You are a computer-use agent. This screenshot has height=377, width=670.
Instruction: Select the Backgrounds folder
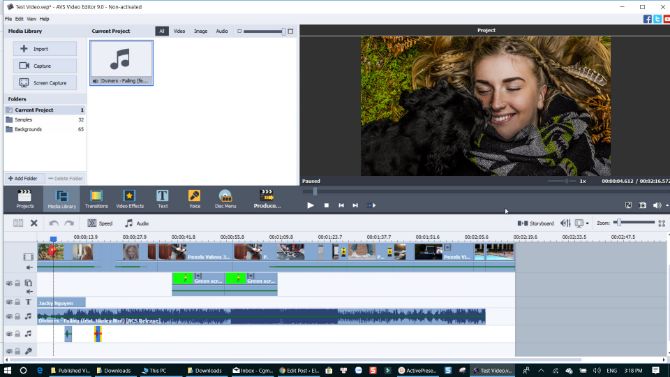(x=45, y=129)
